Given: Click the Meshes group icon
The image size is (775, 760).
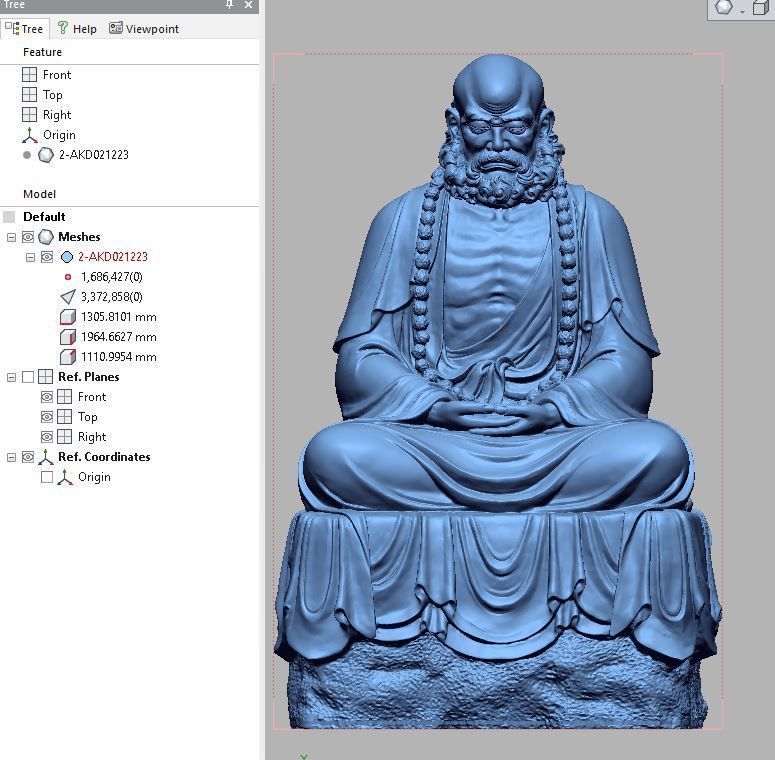Looking at the screenshot, I should coord(45,237).
